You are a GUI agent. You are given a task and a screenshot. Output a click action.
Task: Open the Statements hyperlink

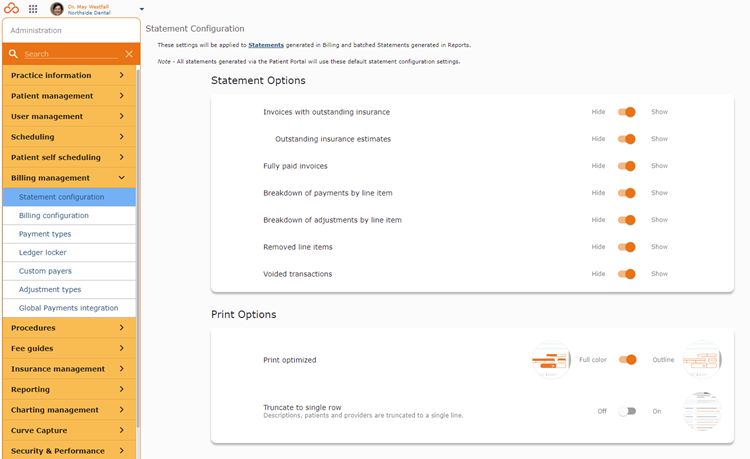(266, 45)
